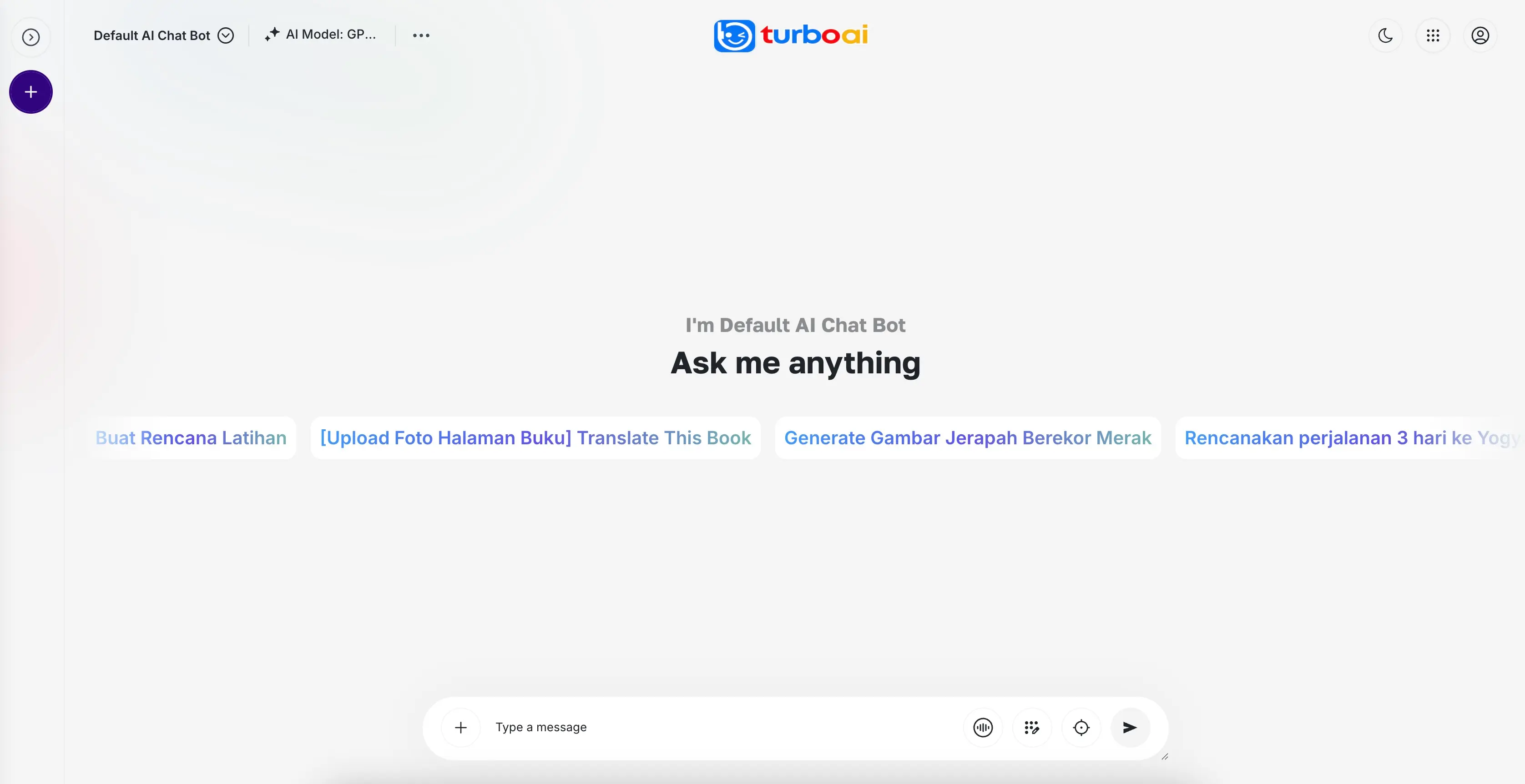The height and width of the screenshot is (784, 1525).
Task: Open the three-dots more options menu
Action: 421,35
